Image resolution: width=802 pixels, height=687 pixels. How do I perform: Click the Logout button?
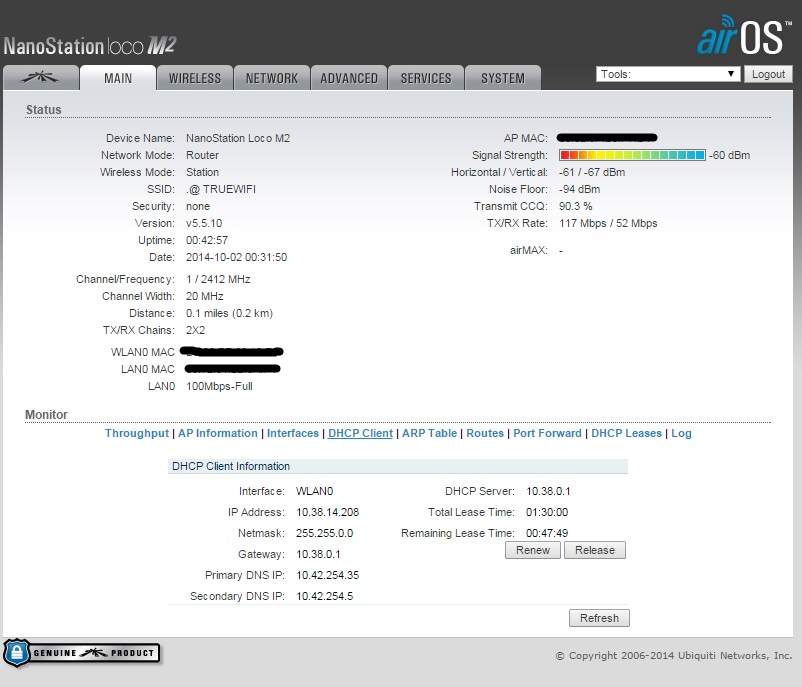click(768, 74)
